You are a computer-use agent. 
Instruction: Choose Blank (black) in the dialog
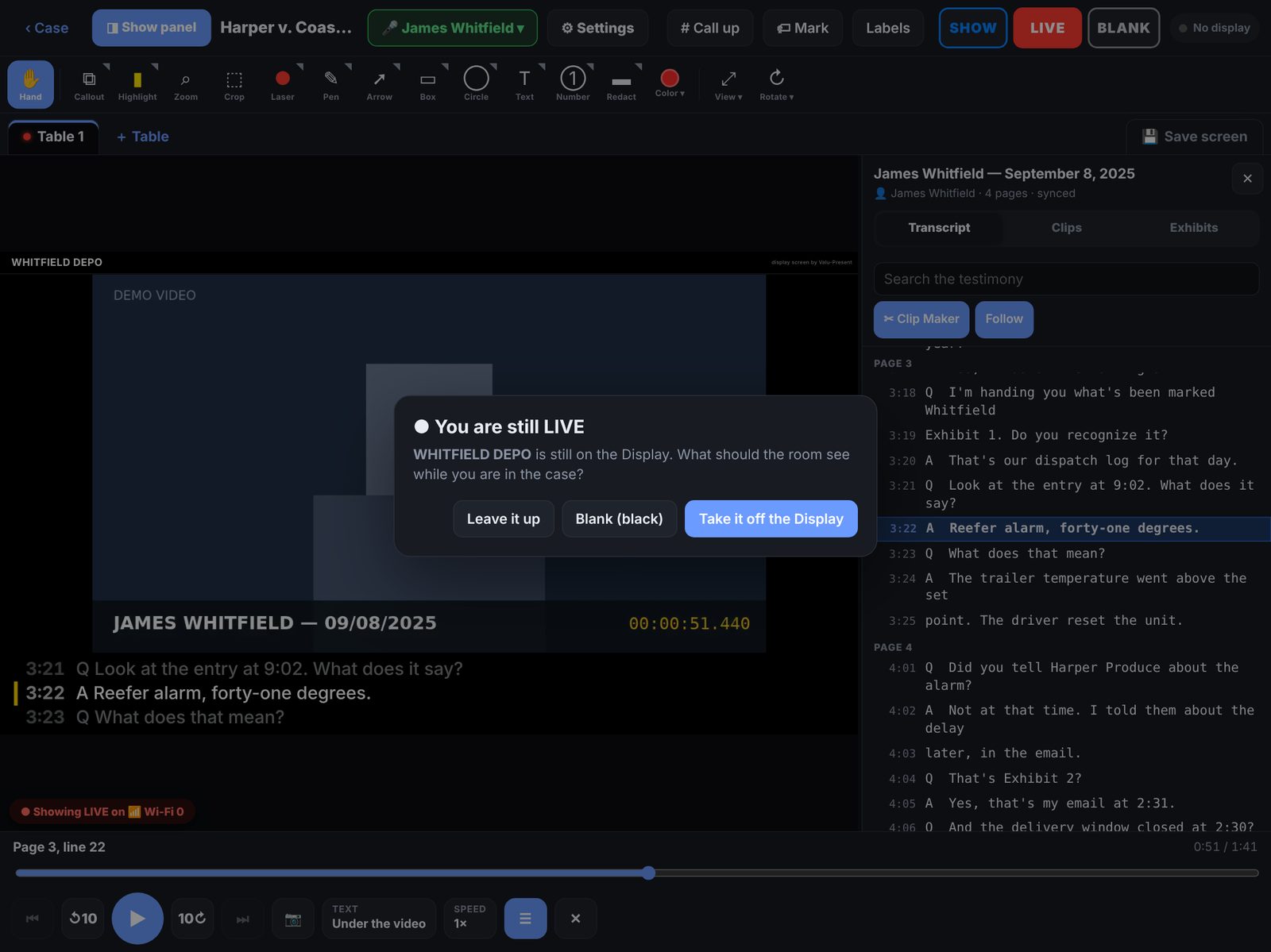619,518
